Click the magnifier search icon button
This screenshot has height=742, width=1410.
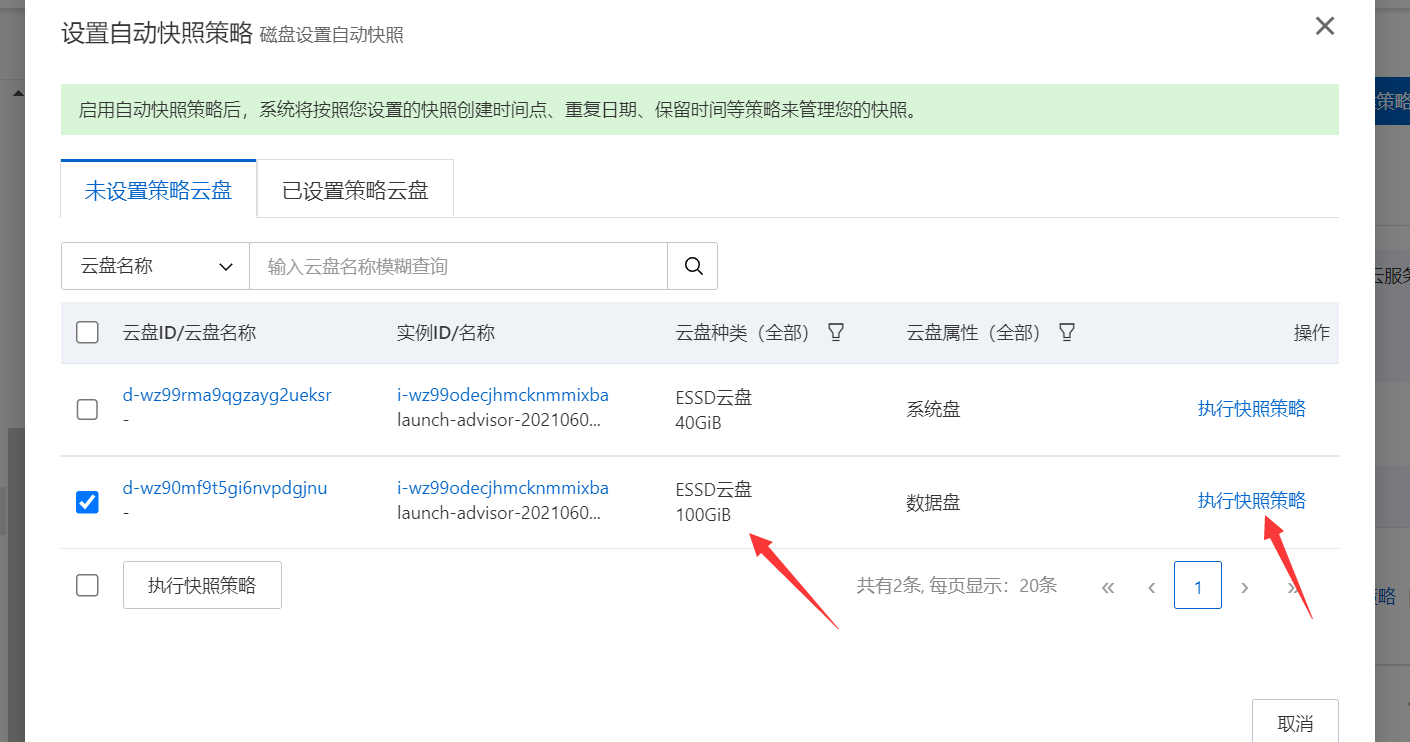click(x=693, y=266)
